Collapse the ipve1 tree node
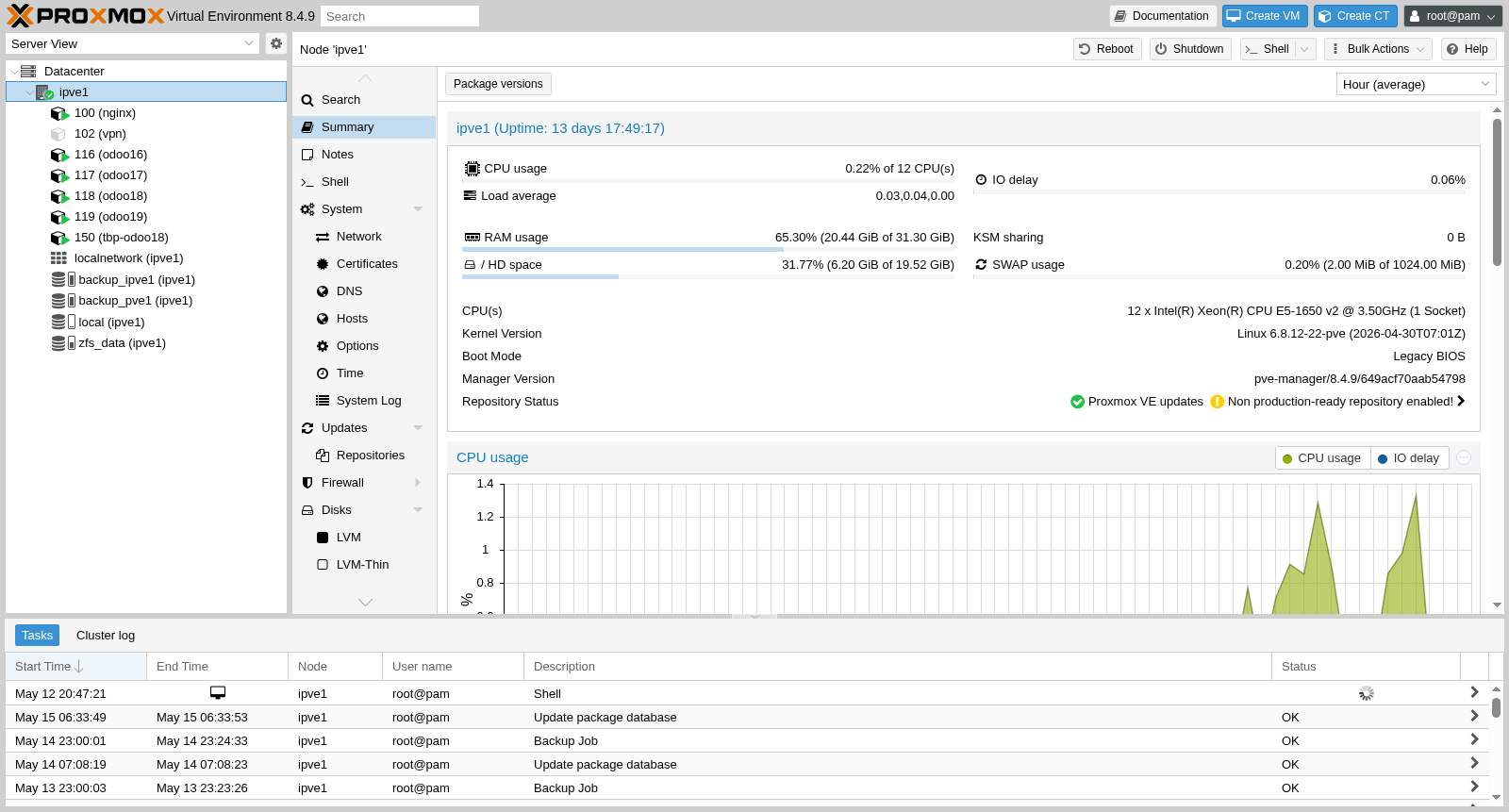 click(28, 92)
